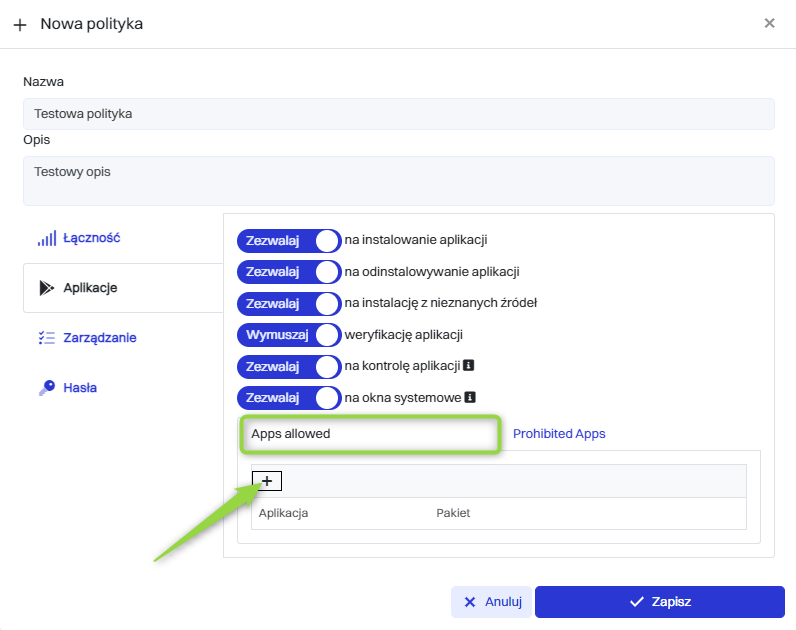Toggle 'na odinstalowywanie aplikacji' switch

289,272
